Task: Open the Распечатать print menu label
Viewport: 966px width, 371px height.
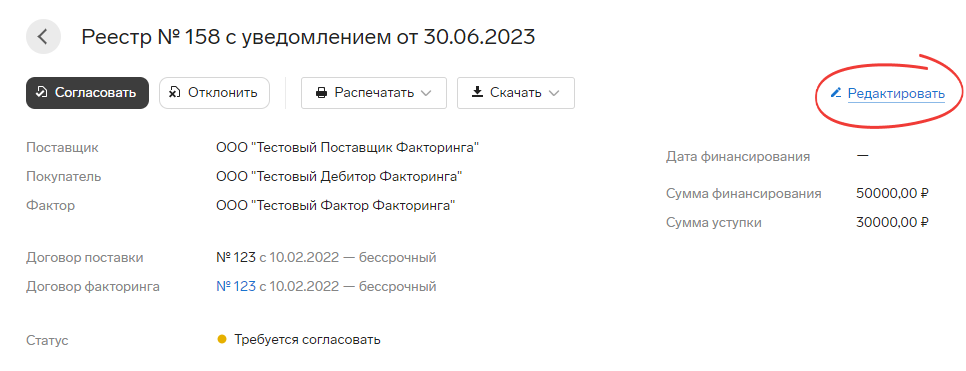Action: pos(374,93)
